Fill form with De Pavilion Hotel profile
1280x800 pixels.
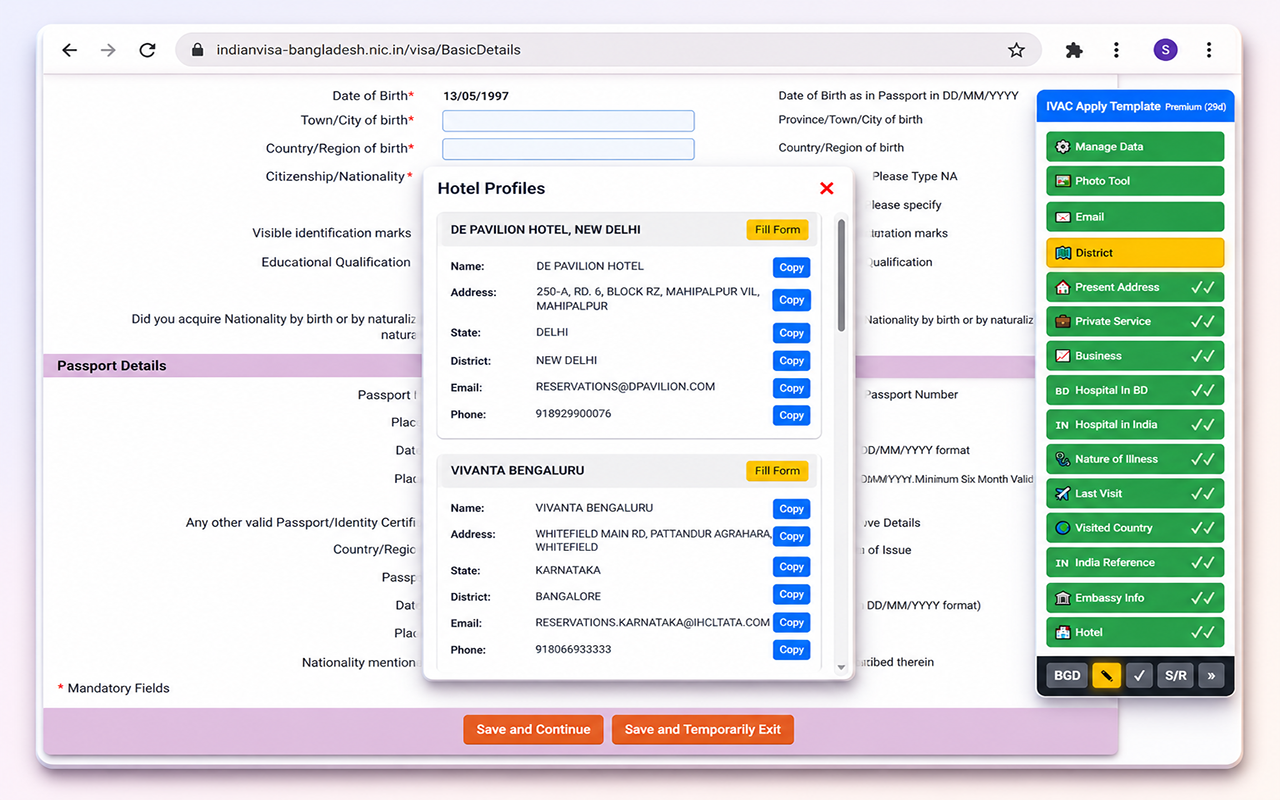point(777,230)
